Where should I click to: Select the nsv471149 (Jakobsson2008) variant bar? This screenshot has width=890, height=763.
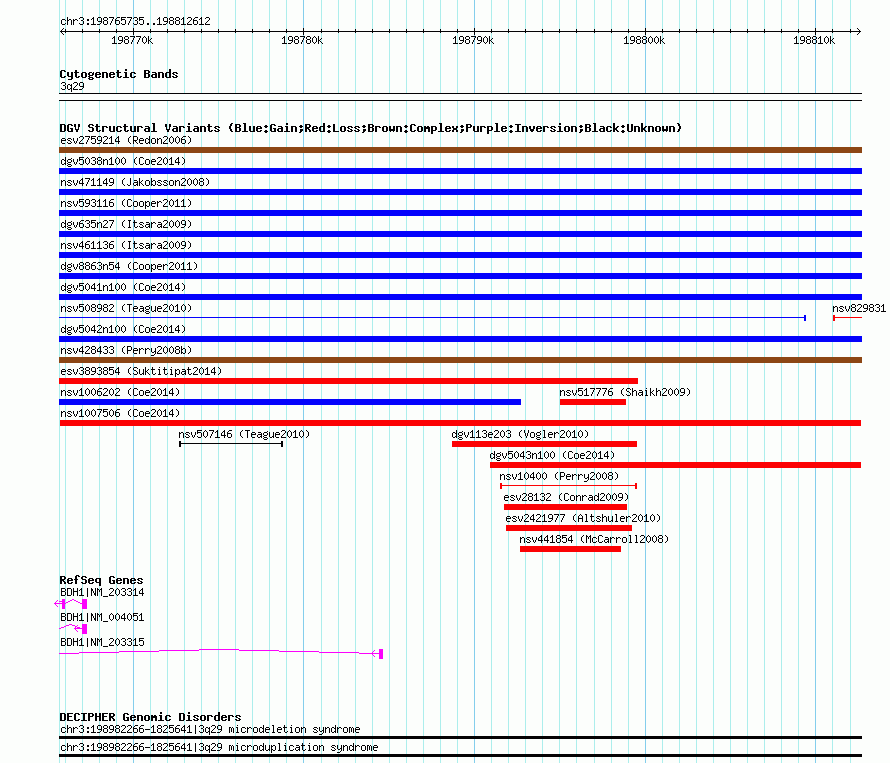pyautogui.click(x=460, y=192)
